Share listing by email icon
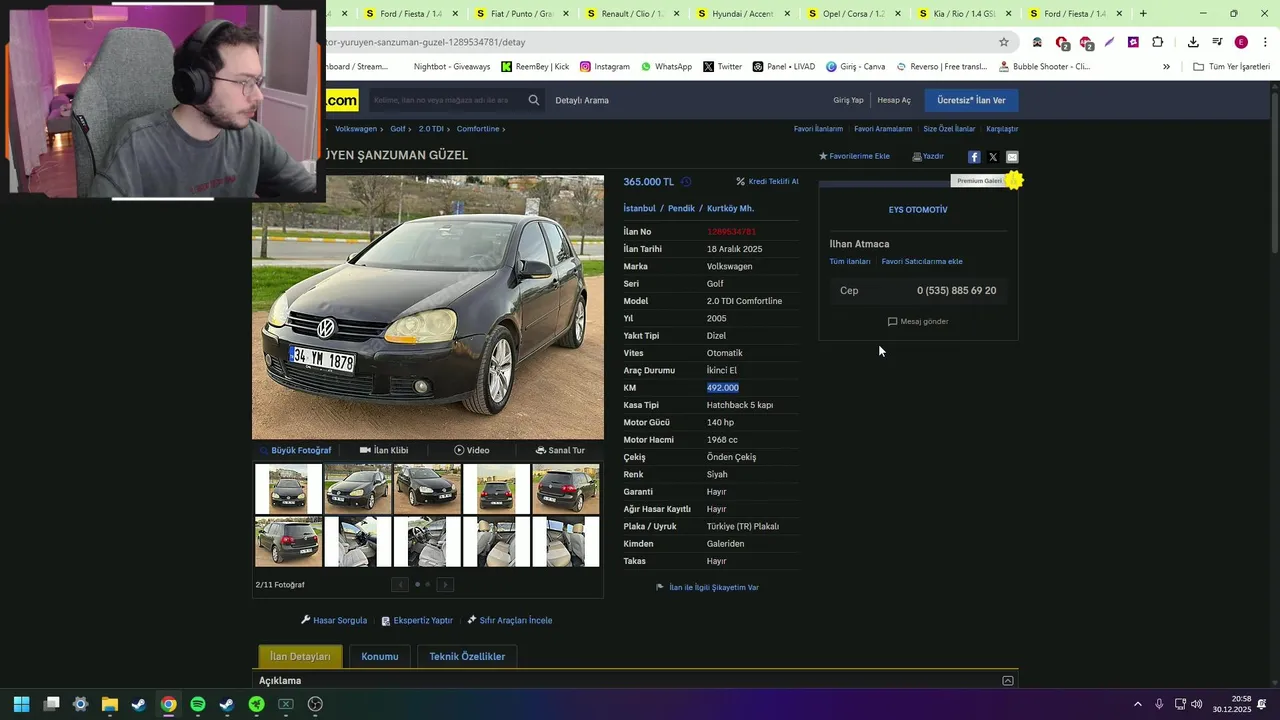 [1012, 157]
